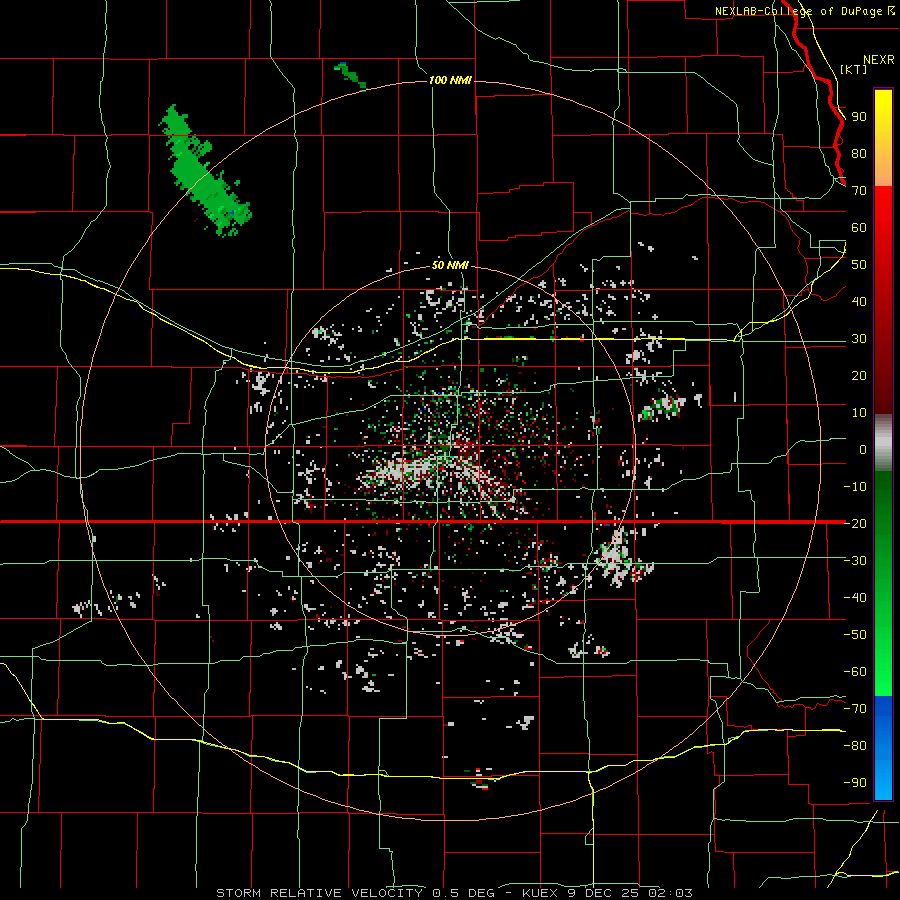900x900 pixels.
Task: Click the STORM RELATIVE VELOCITY caption text
Action: point(321,893)
